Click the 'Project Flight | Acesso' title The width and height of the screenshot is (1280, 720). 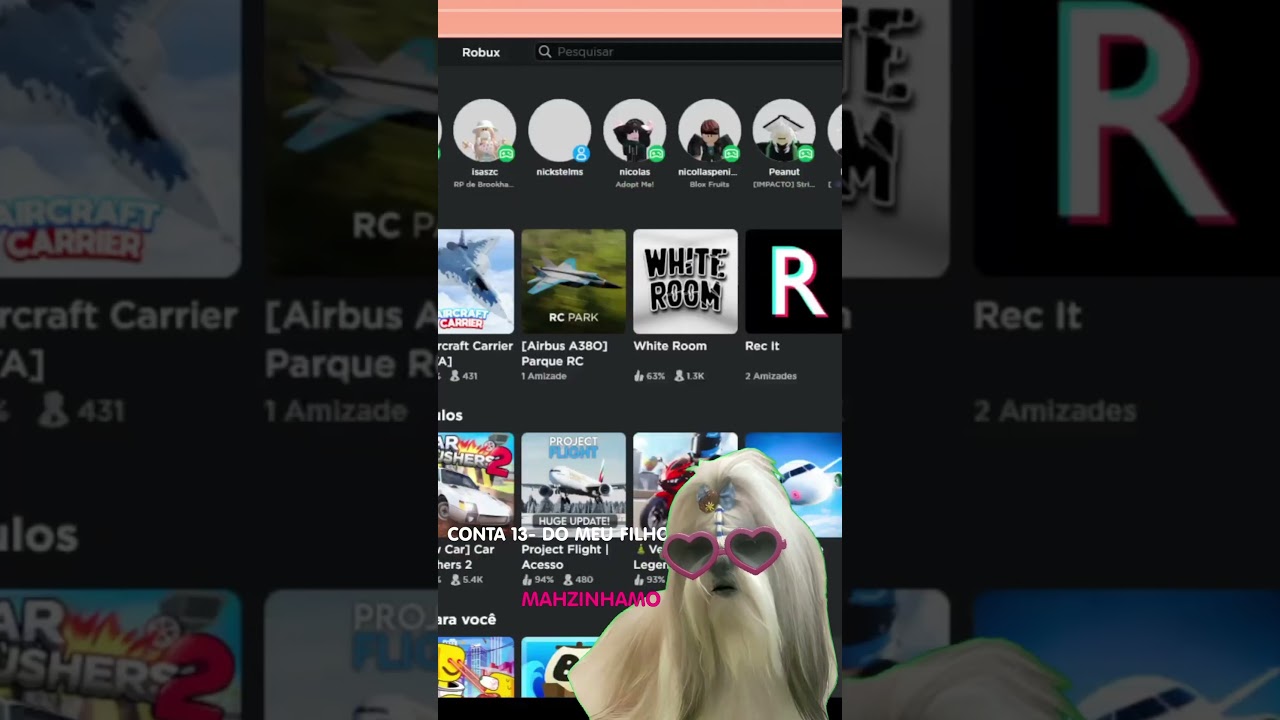click(565, 557)
